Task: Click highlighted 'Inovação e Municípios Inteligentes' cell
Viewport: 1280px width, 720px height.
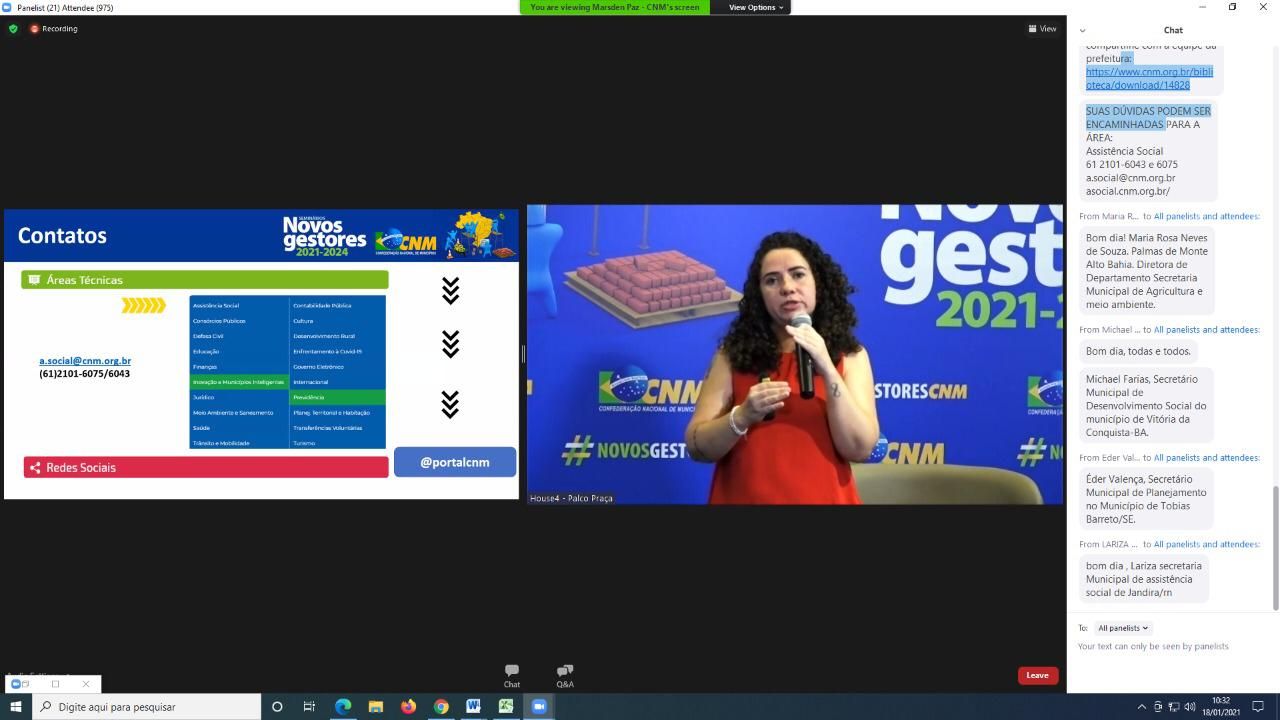Action: 239,382
